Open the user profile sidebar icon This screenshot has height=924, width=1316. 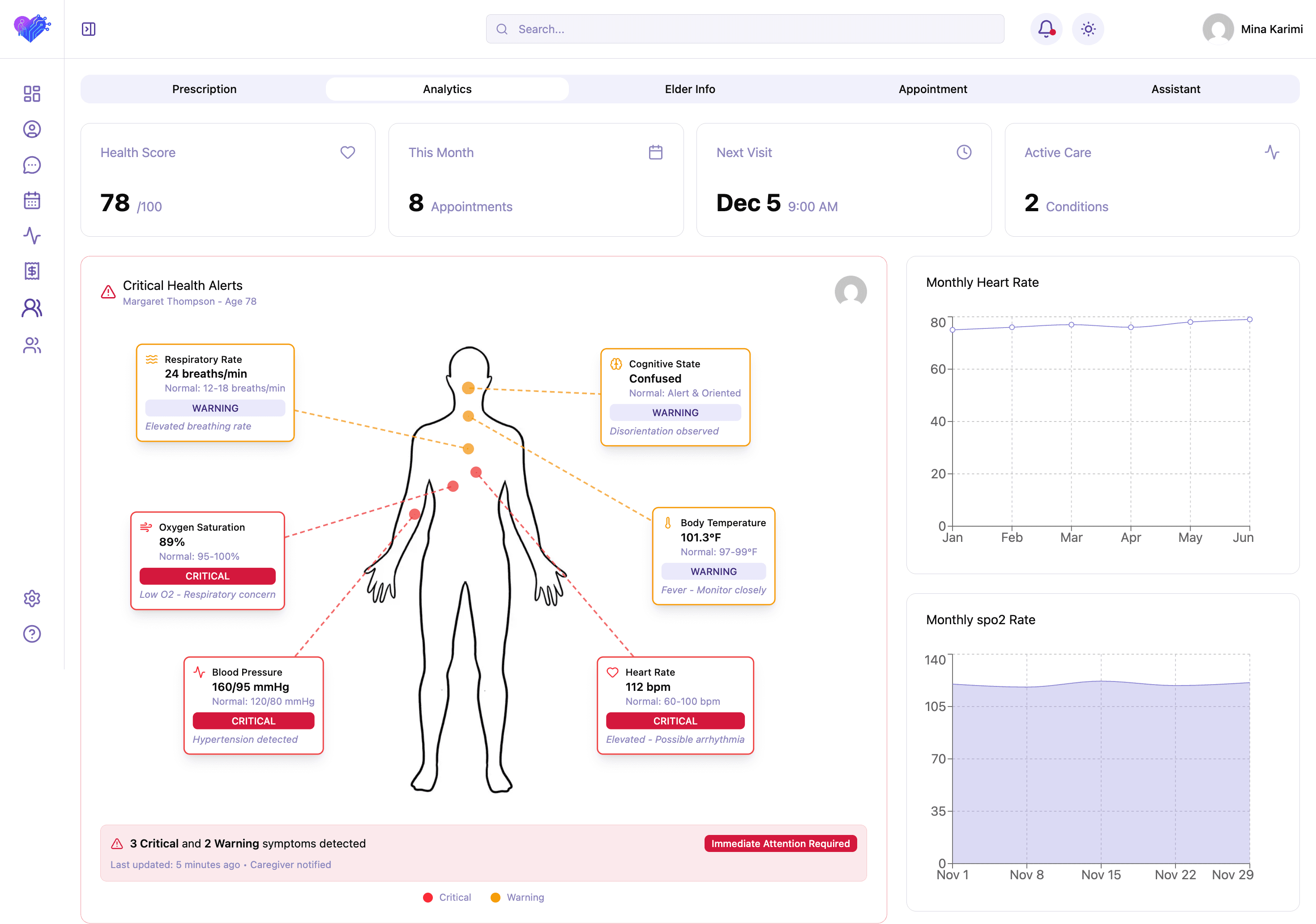(x=32, y=129)
